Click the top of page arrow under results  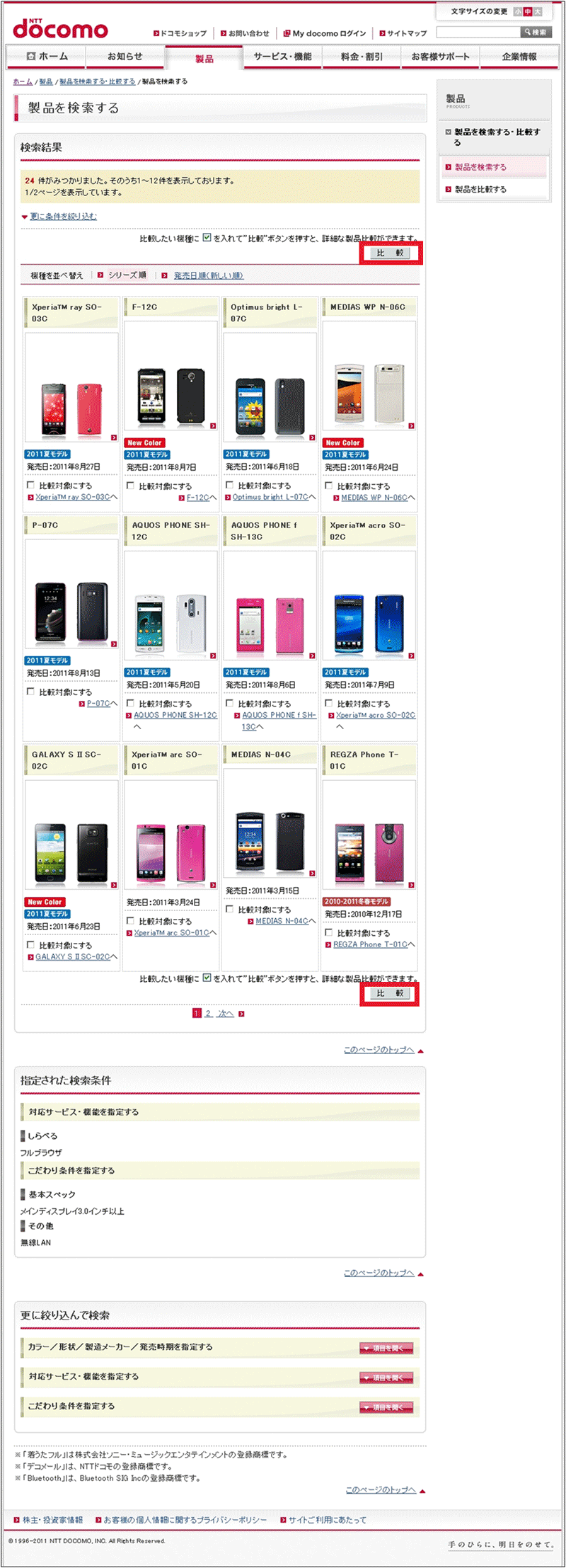pyautogui.click(x=421, y=1051)
